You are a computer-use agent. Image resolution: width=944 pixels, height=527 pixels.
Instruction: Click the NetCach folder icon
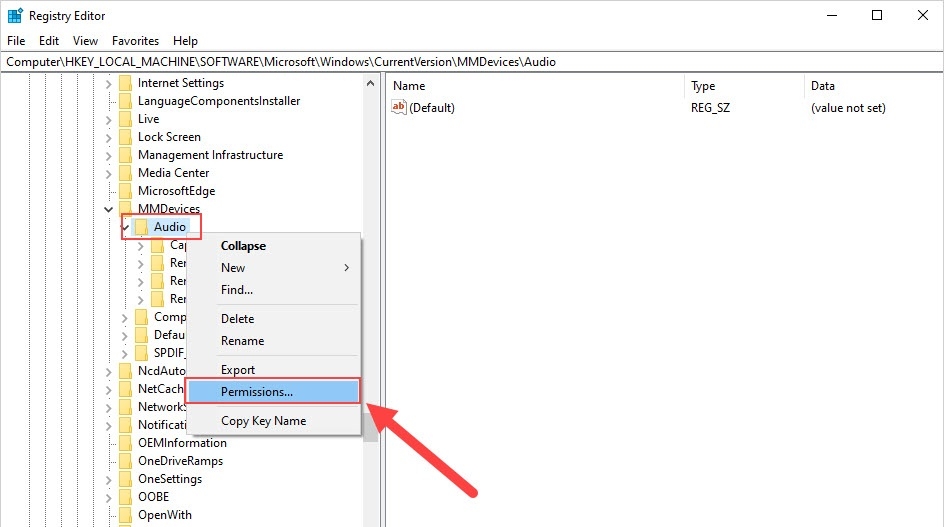(x=125, y=389)
